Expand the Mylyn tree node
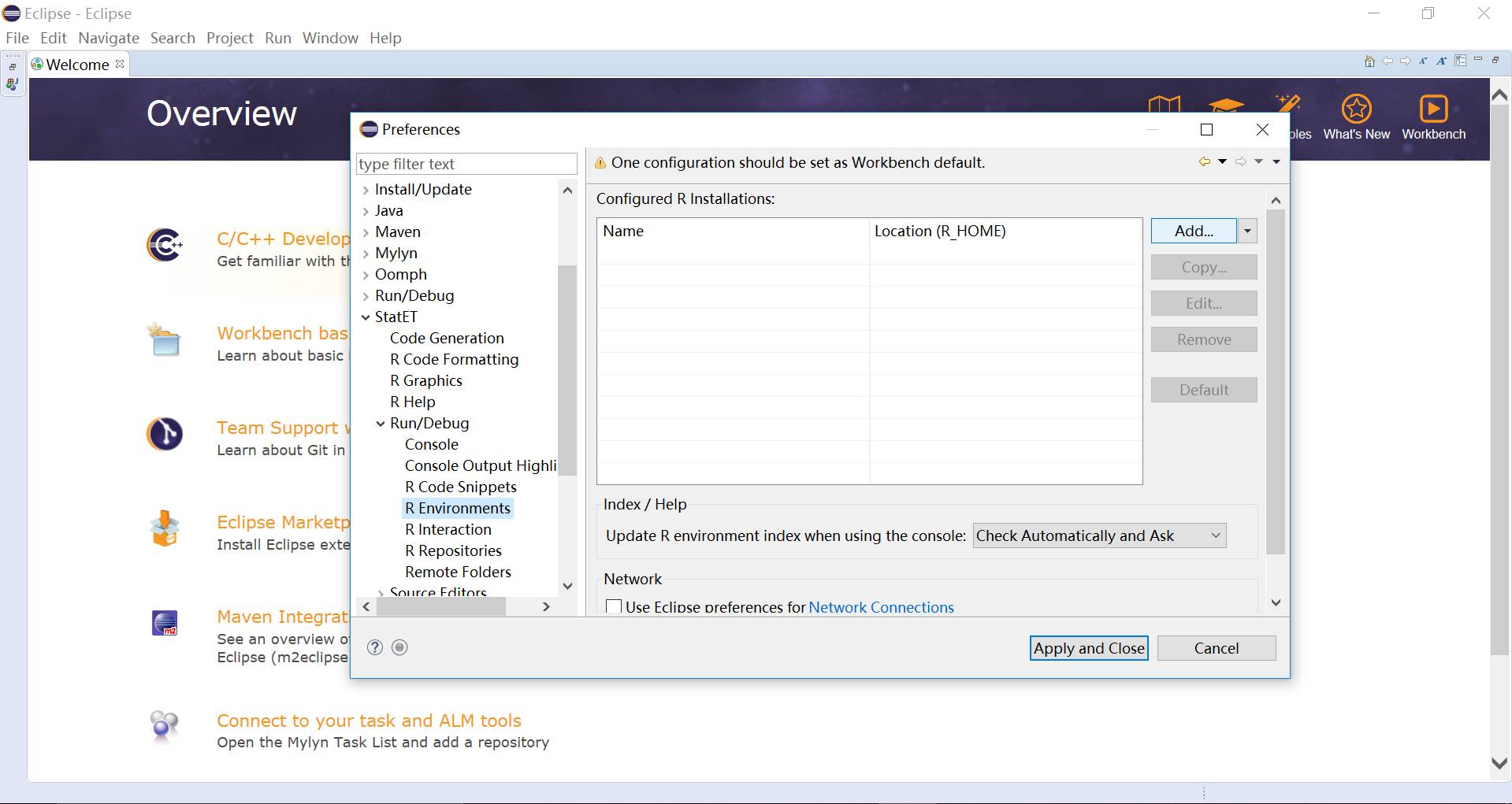1512x804 pixels. pos(366,254)
